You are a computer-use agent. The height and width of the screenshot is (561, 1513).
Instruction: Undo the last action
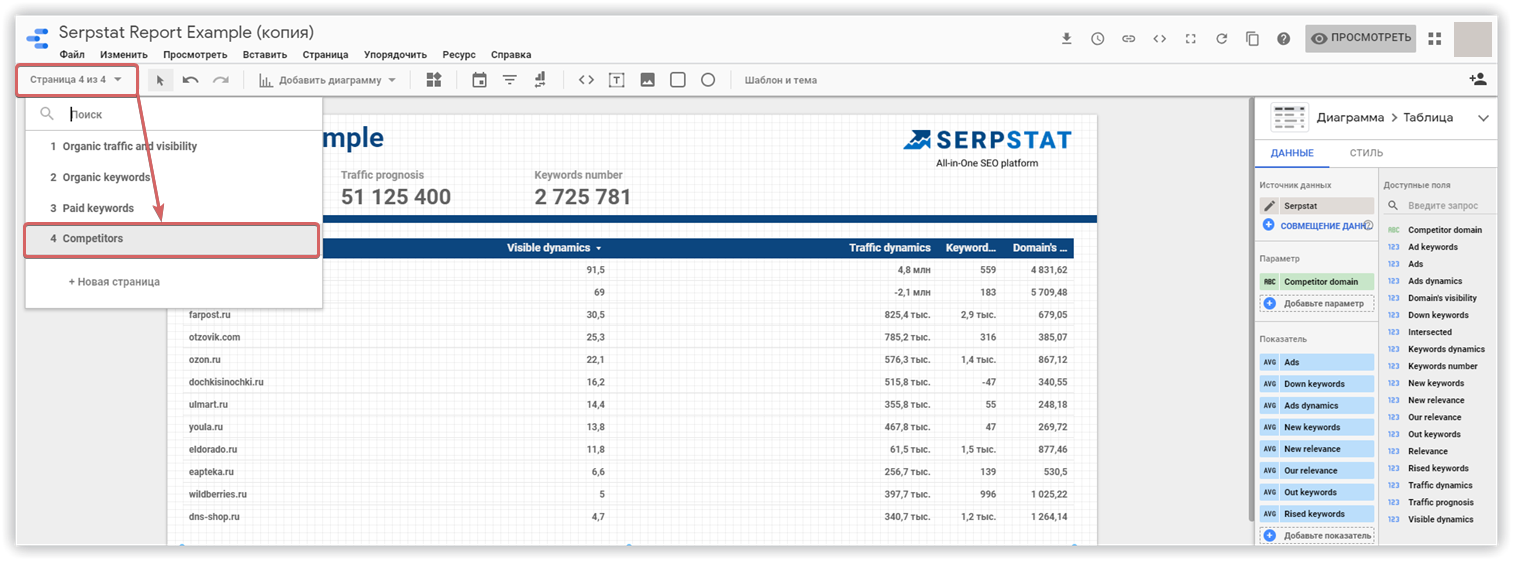click(x=190, y=80)
